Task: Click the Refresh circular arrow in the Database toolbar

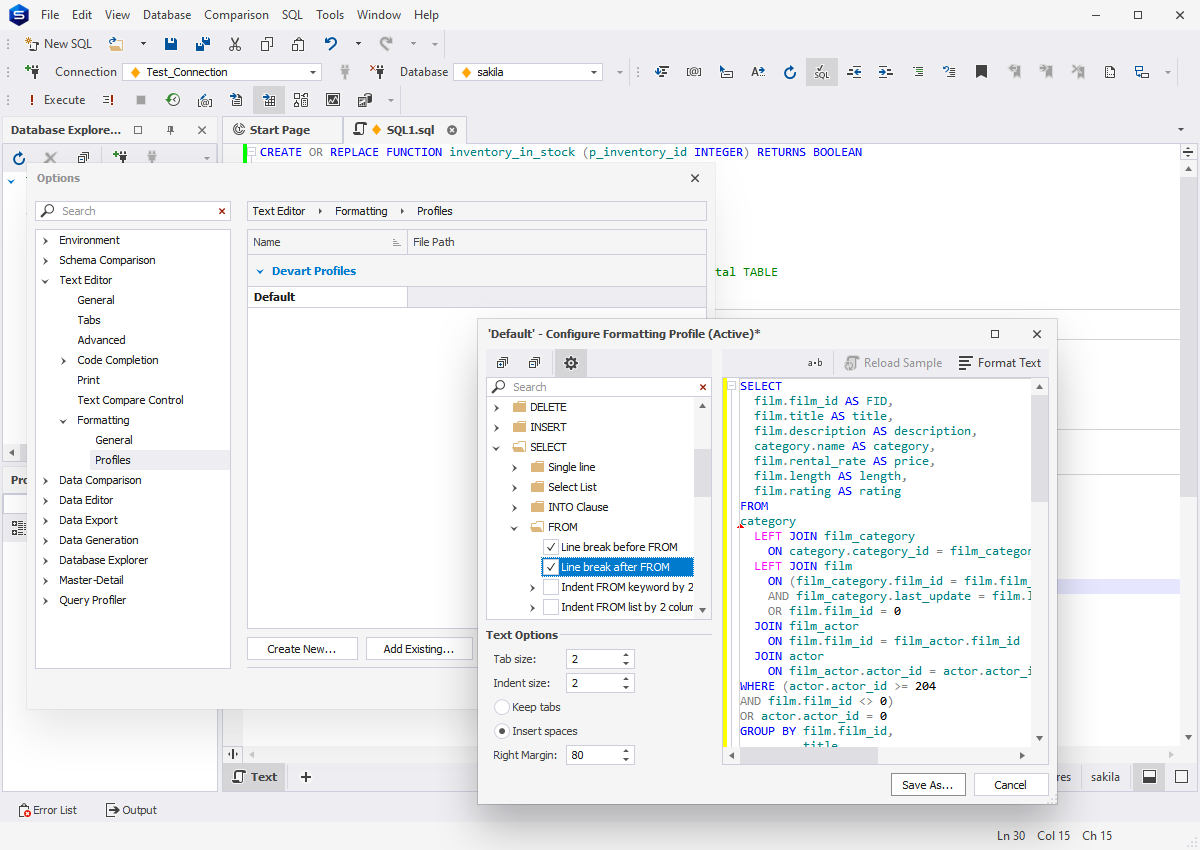Action: 789,72
